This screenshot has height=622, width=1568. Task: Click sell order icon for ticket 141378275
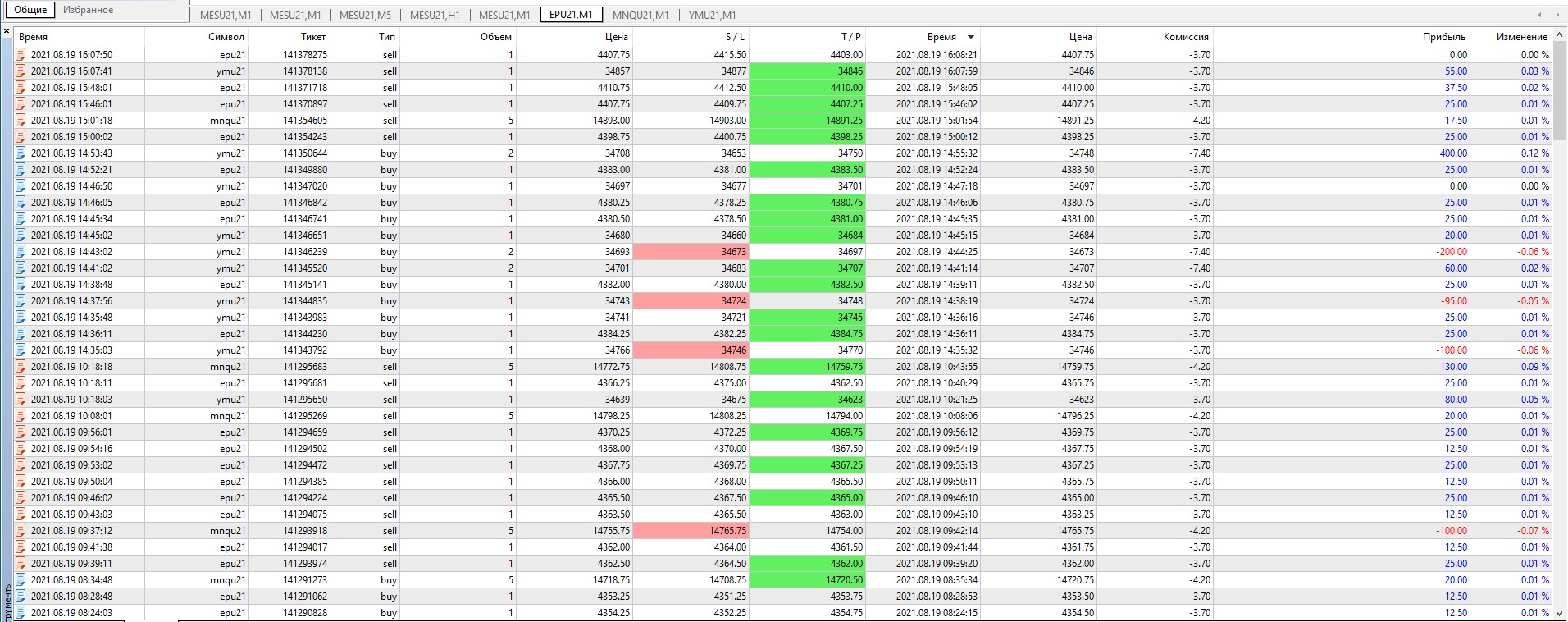click(x=21, y=55)
